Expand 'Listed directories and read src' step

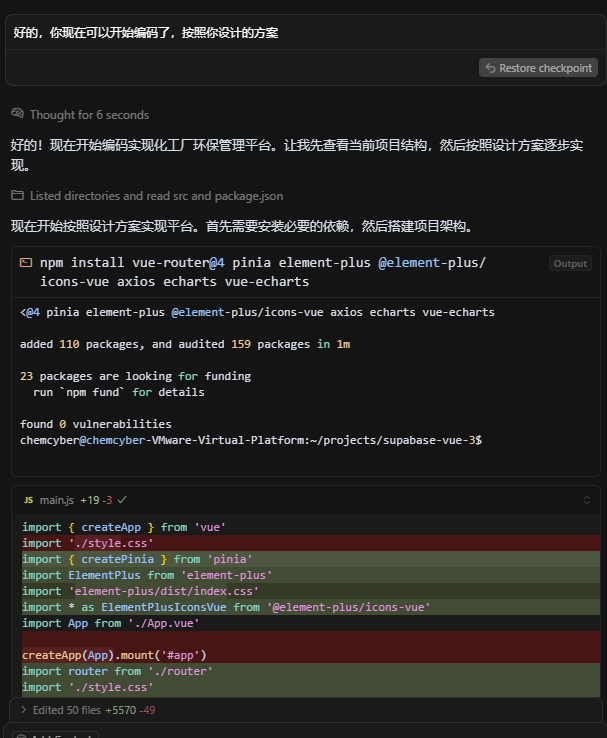(x=156, y=196)
